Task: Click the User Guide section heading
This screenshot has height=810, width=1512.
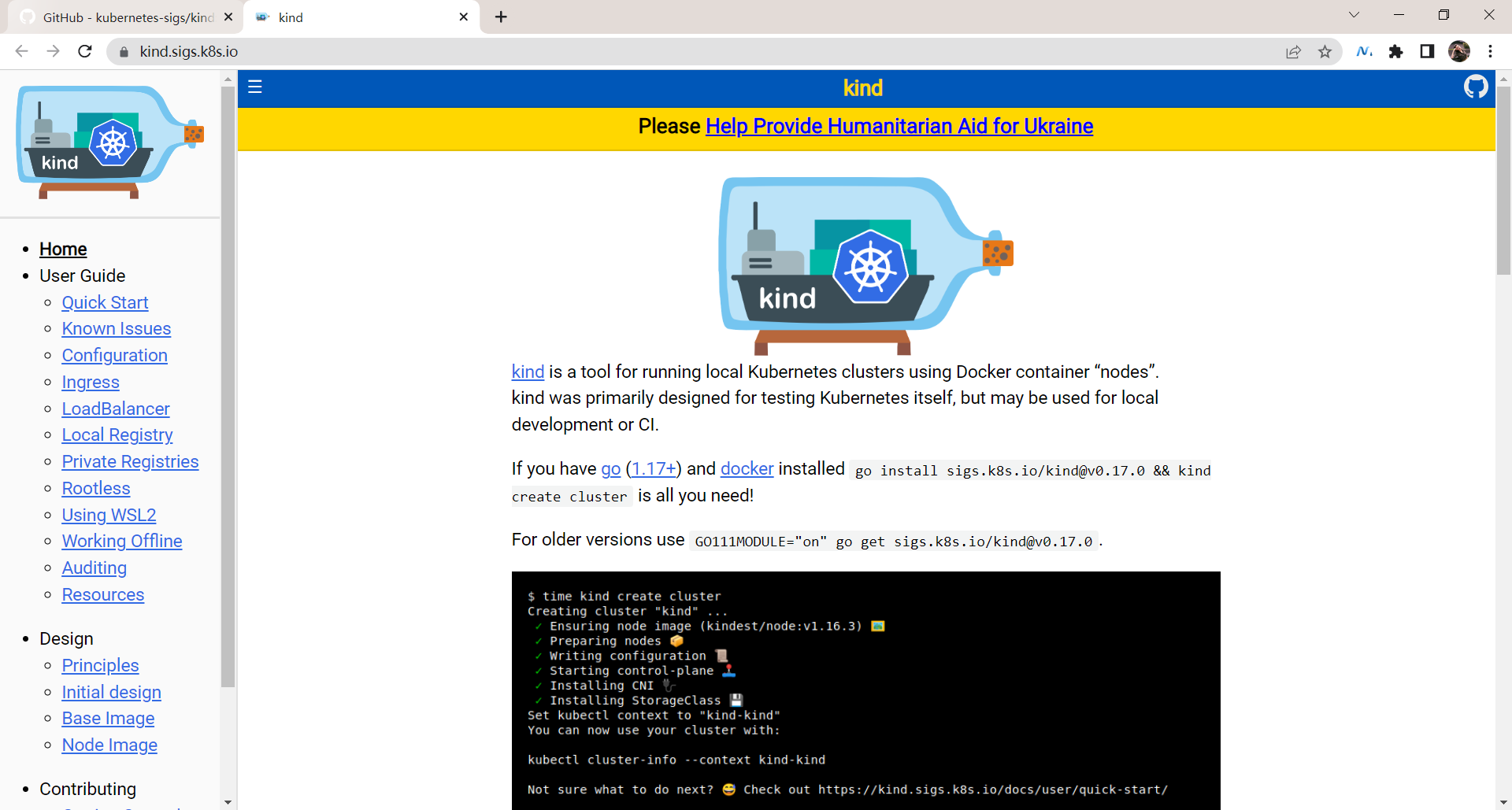Action: click(x=83, y=276)
